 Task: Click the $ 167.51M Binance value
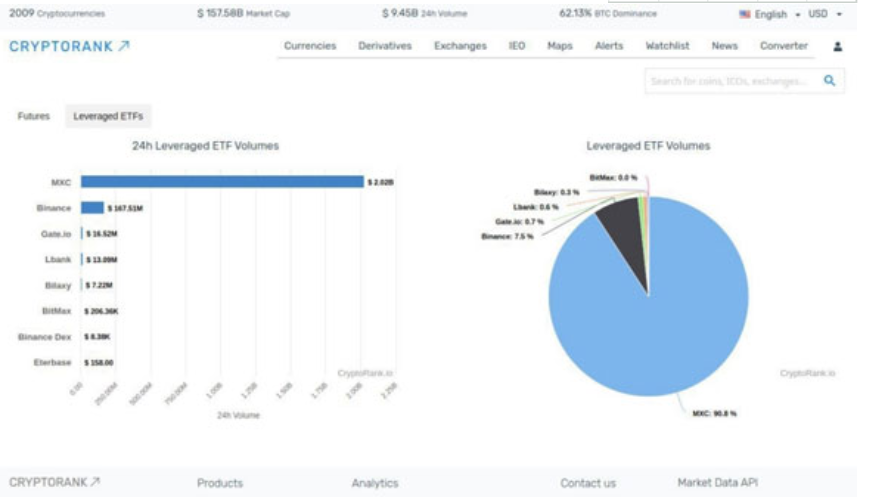125,208
